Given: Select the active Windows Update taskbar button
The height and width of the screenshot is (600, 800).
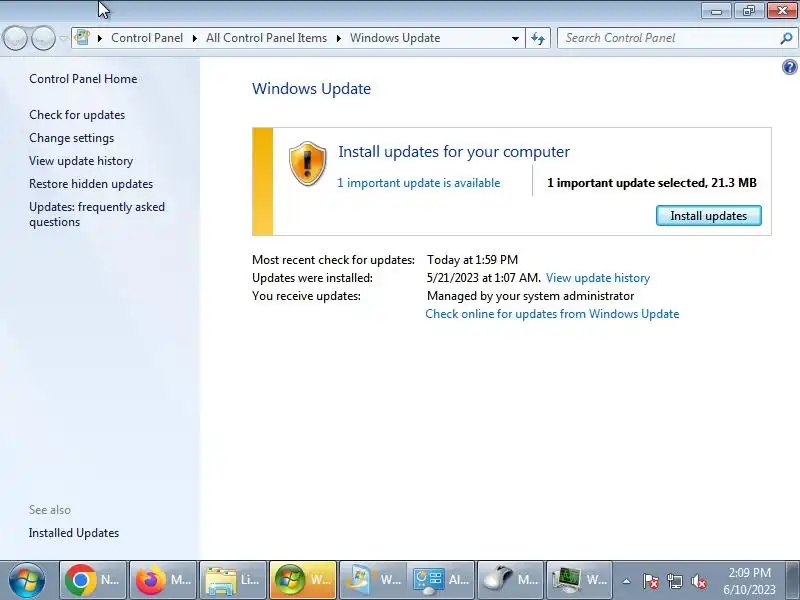Looking at the screenshot, I should coord(303,580).
